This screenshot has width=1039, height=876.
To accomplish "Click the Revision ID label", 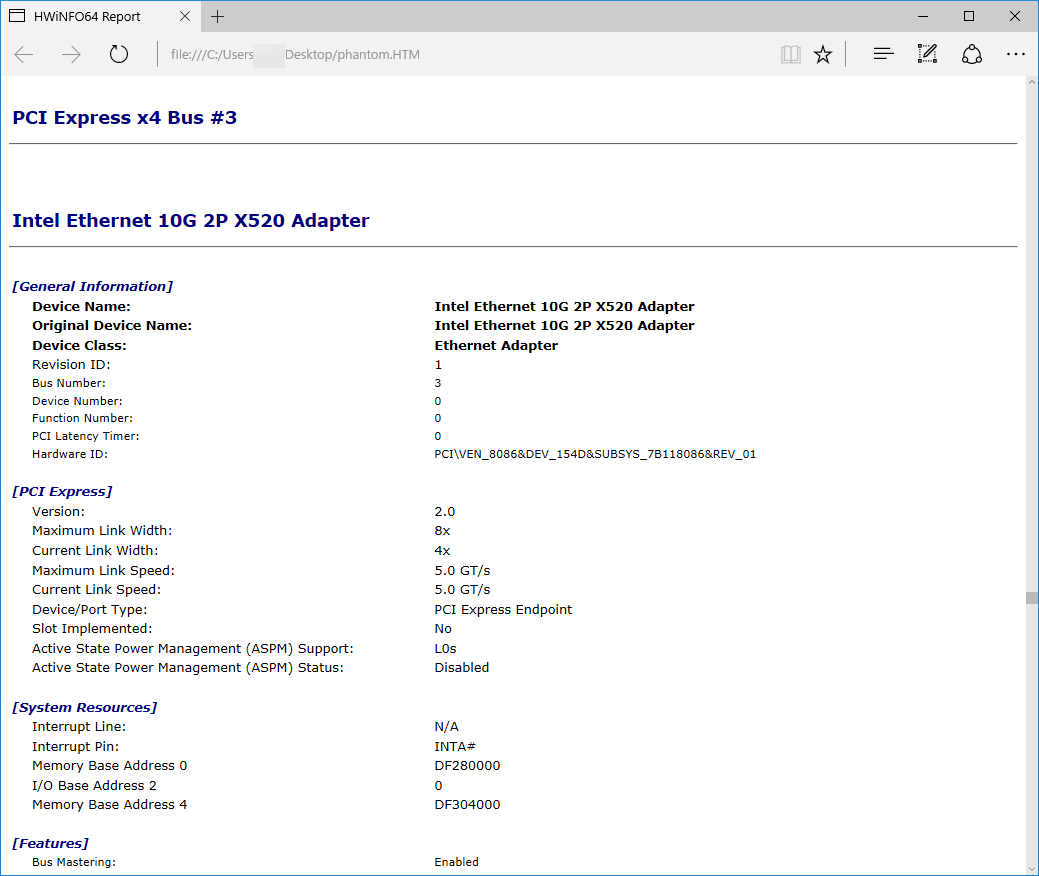I will click(72, 364).
